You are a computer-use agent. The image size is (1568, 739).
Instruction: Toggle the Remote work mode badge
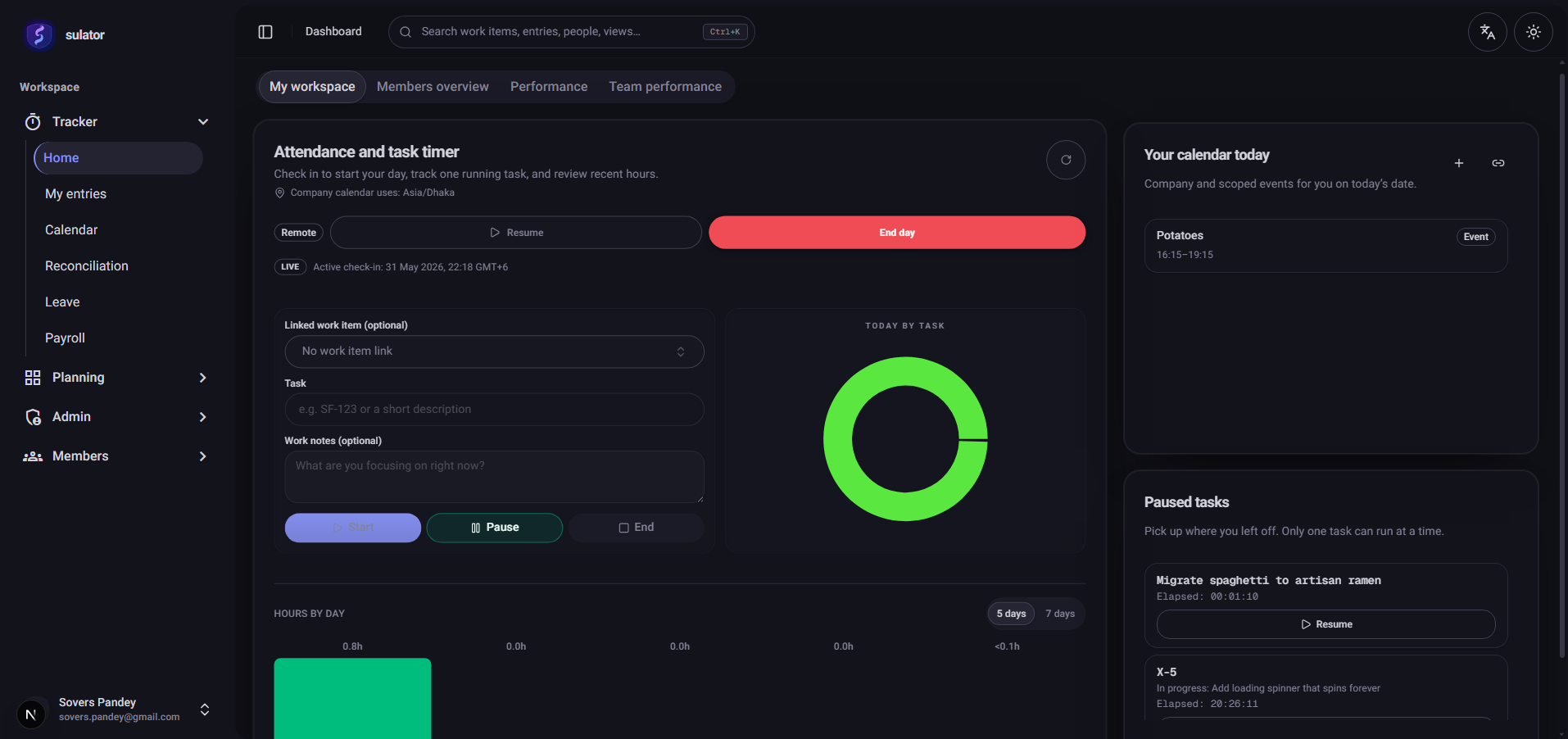[299, 233]
